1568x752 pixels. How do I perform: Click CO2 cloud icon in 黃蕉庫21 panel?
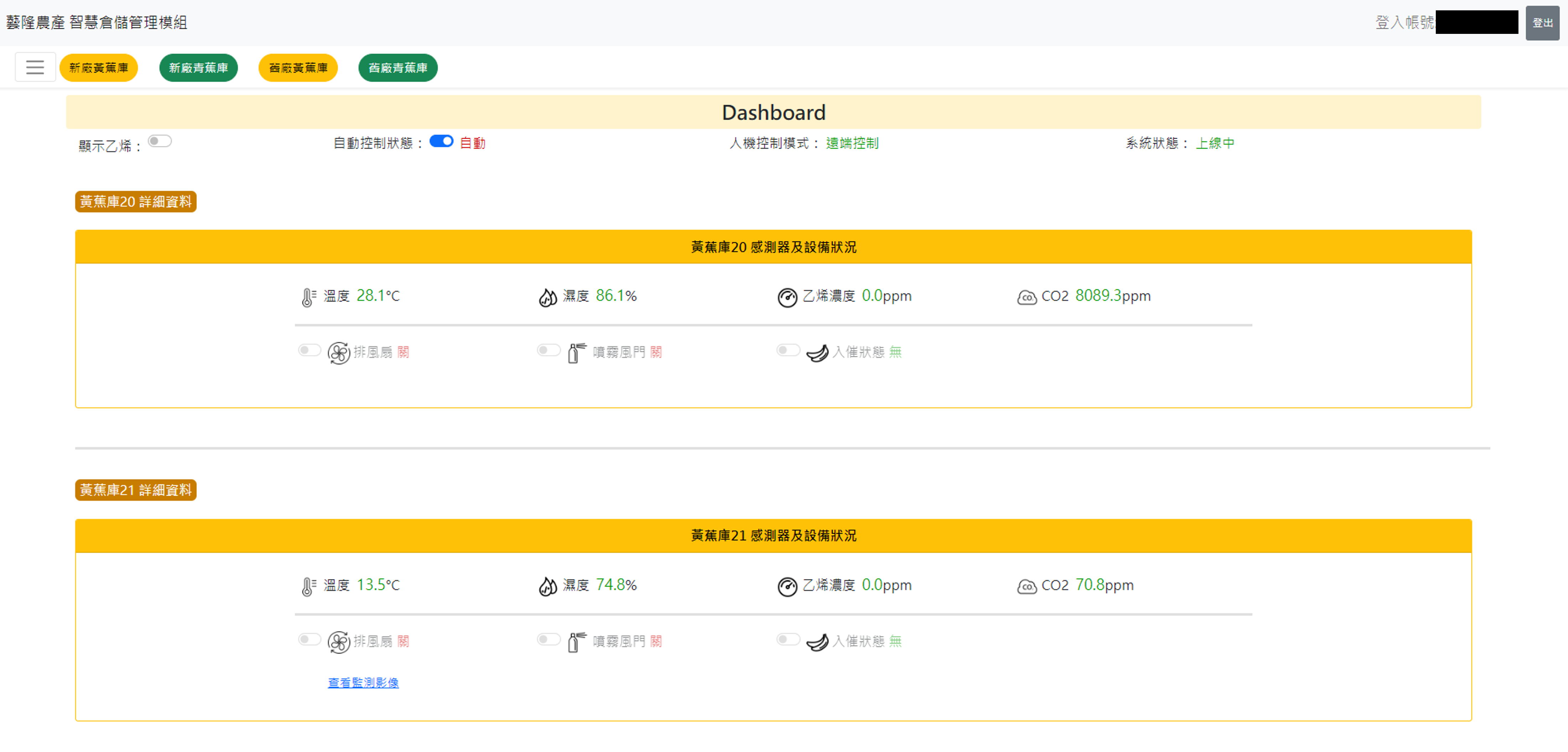coord(1026,587)
